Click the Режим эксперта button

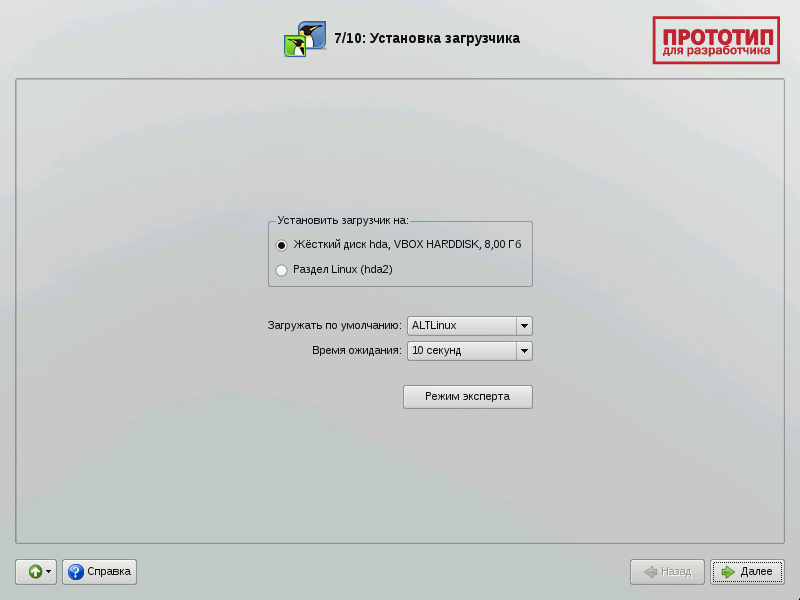467,396
